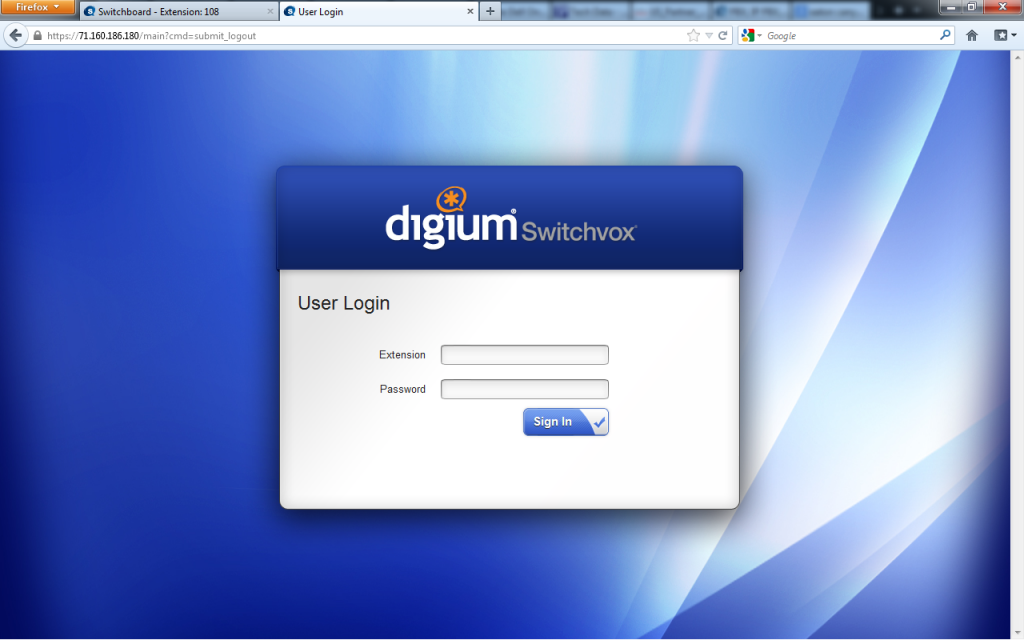Expand the URL history dropdown arrow
The height and width of the screenshot is (640, 1024).
click(709, 35)
